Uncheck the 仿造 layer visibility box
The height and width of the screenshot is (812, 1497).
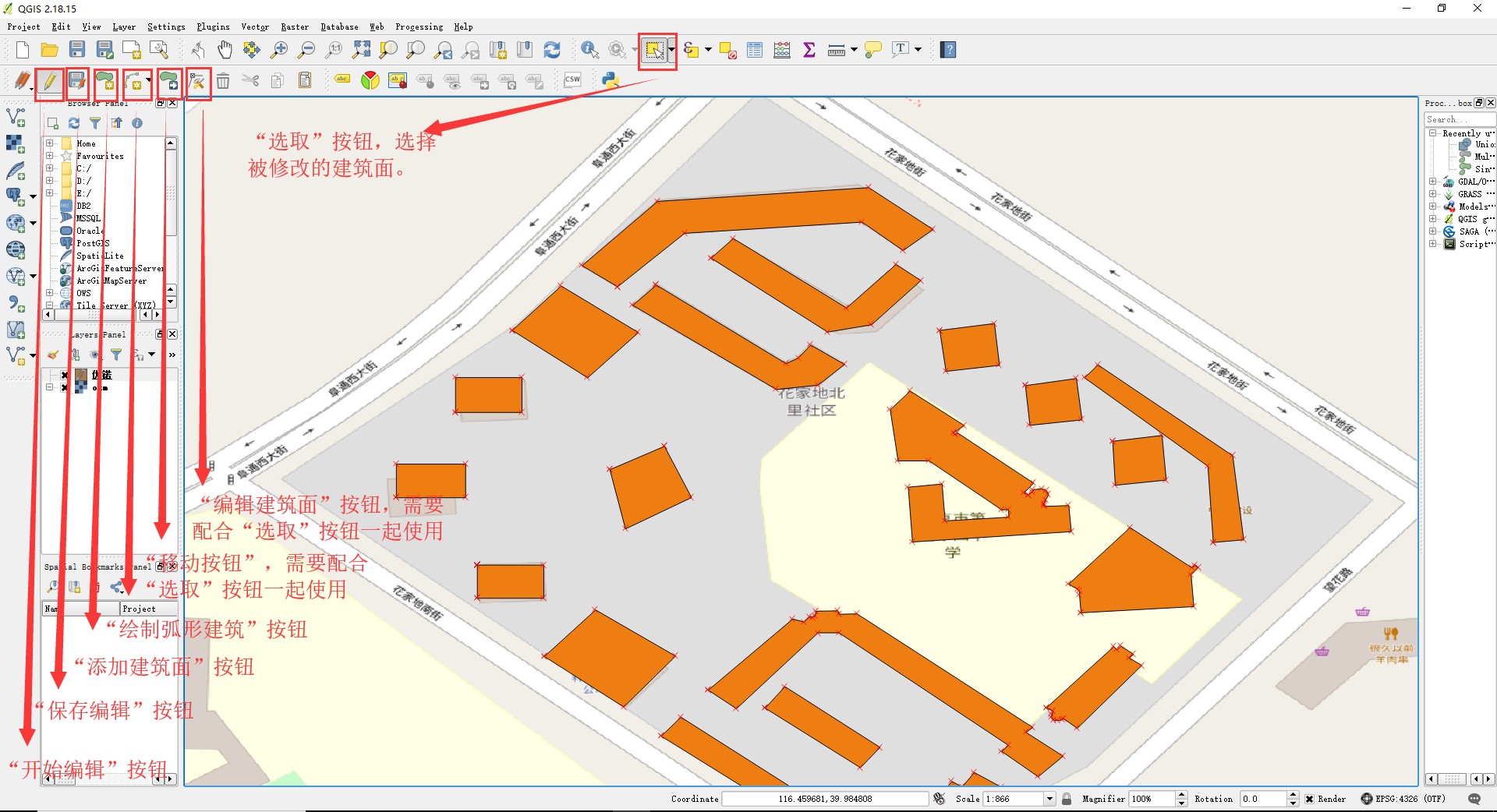coord(64,375)
